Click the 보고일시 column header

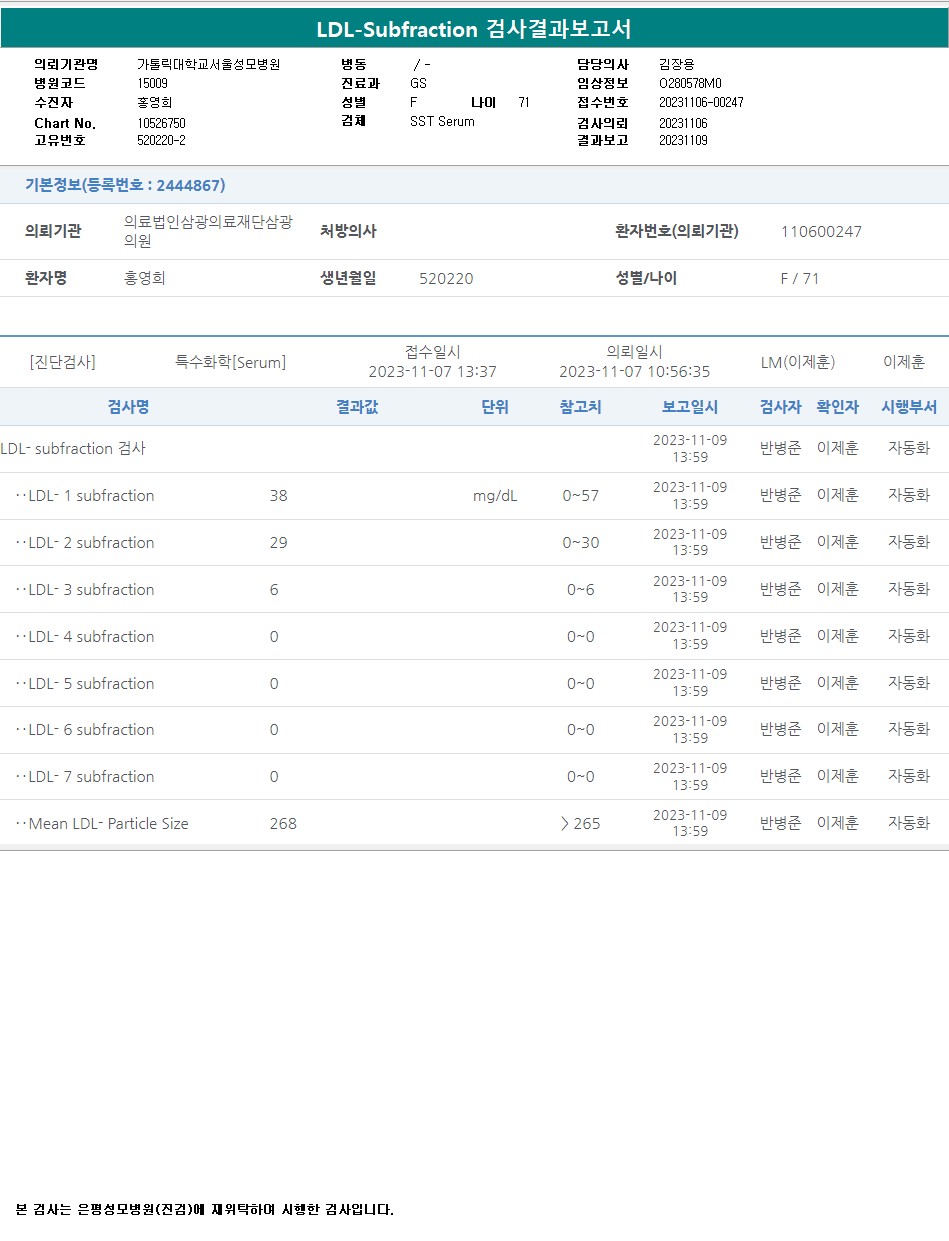[x=689, y=407]
